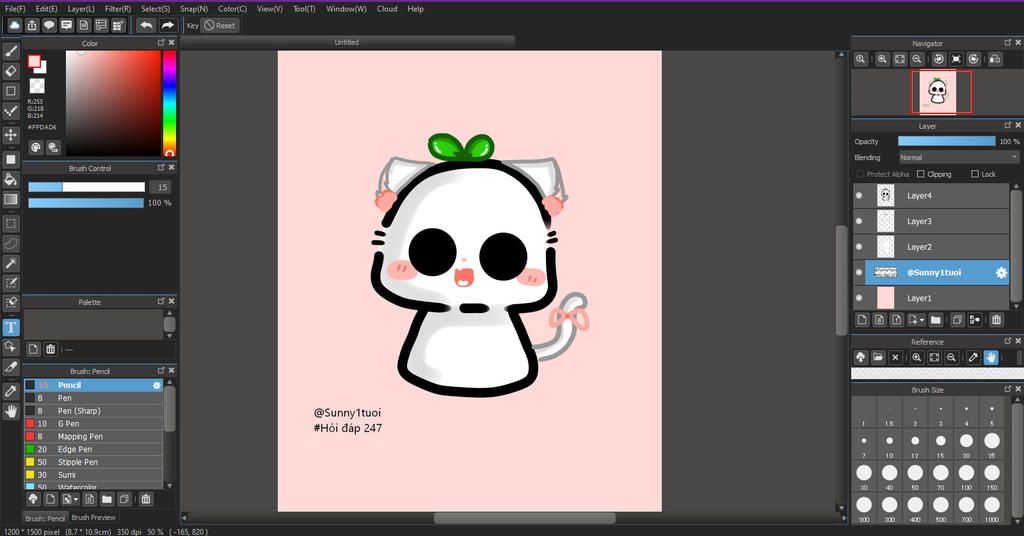Screen dimensions: 1024x536
Task: Toggle the Lock checkbox
Action: click(x=974, y=174)
